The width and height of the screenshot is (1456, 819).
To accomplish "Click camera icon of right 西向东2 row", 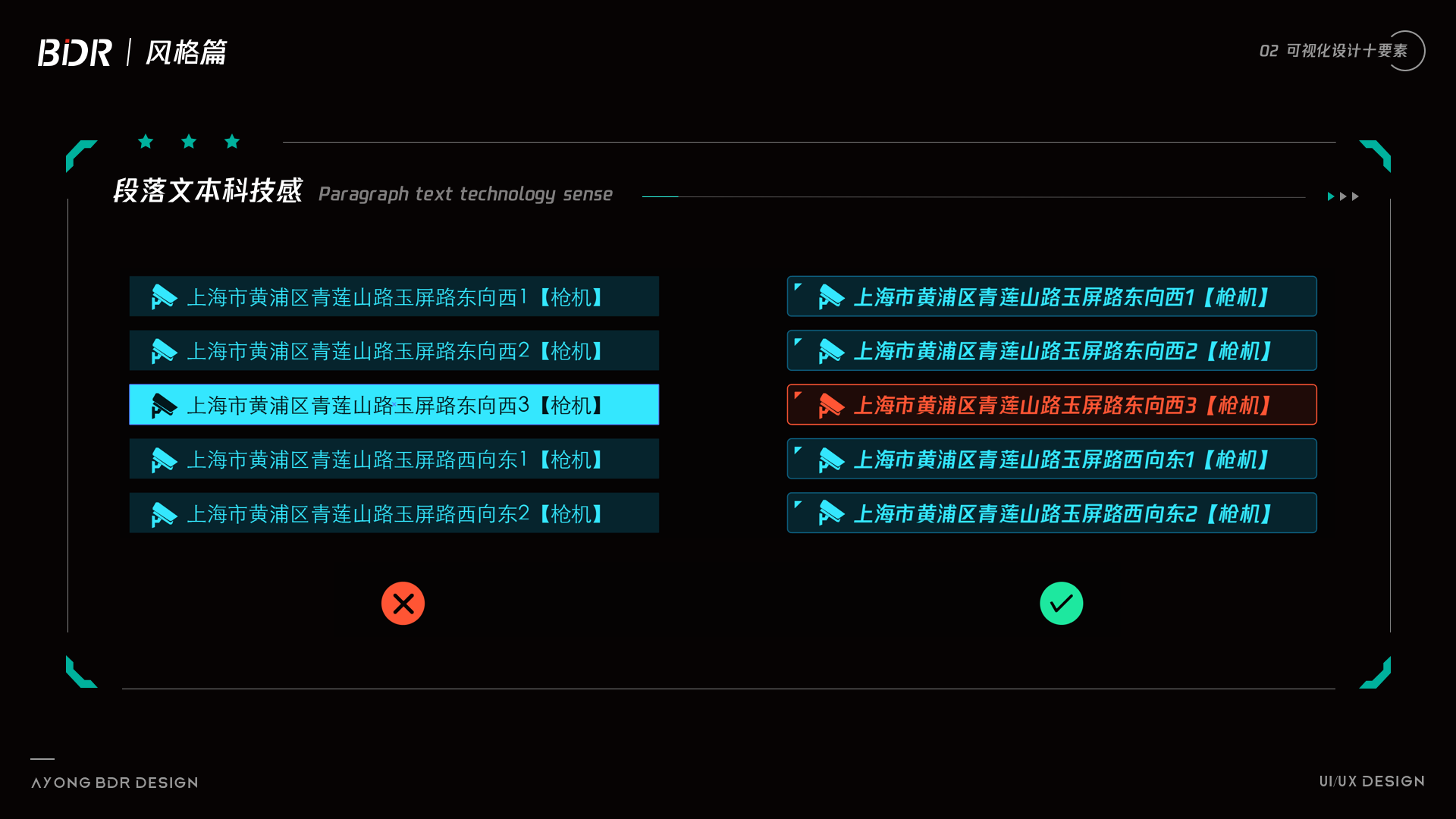I will pos(831,514).
